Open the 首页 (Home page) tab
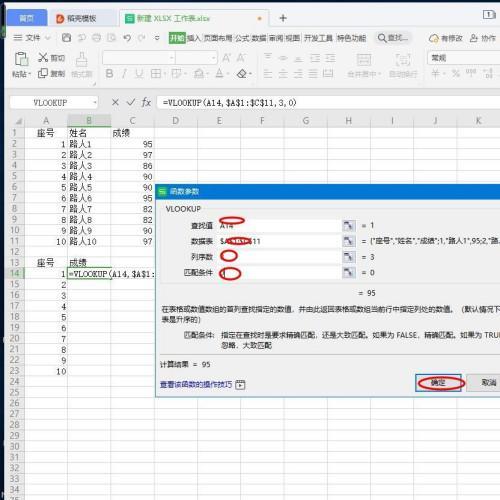The height and width of the screenshot is (500, 500). point(27,18)
